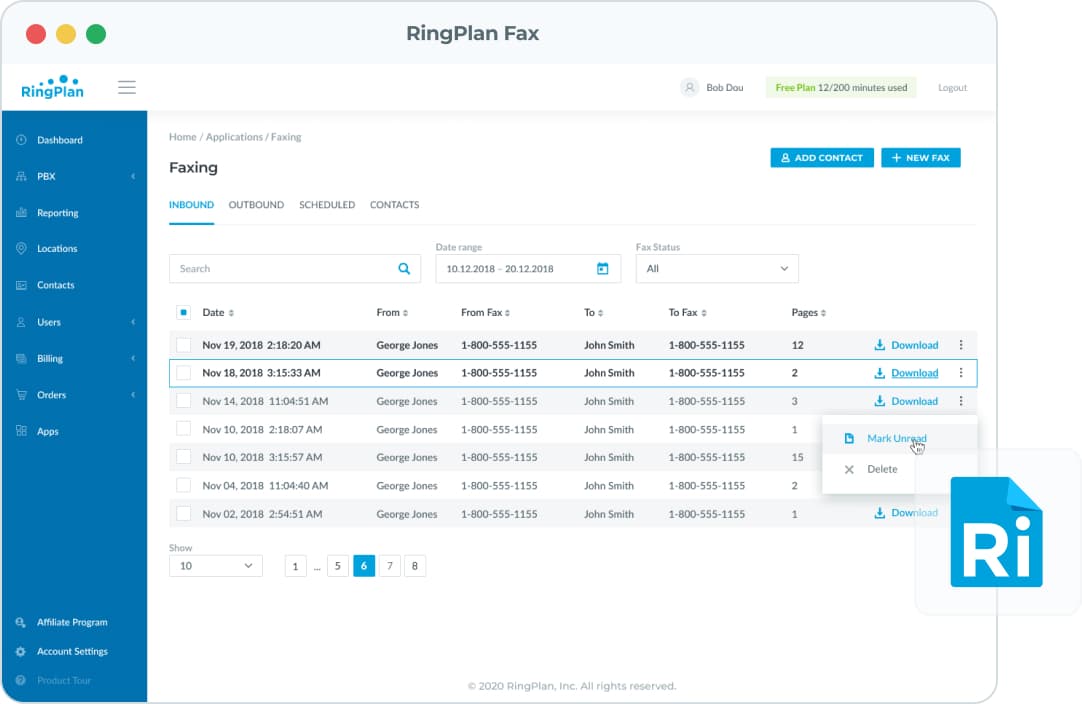Click the New Fax button
Image resolution: width=1082 pixels, height=704 pixels.
[x=921, y=157]
